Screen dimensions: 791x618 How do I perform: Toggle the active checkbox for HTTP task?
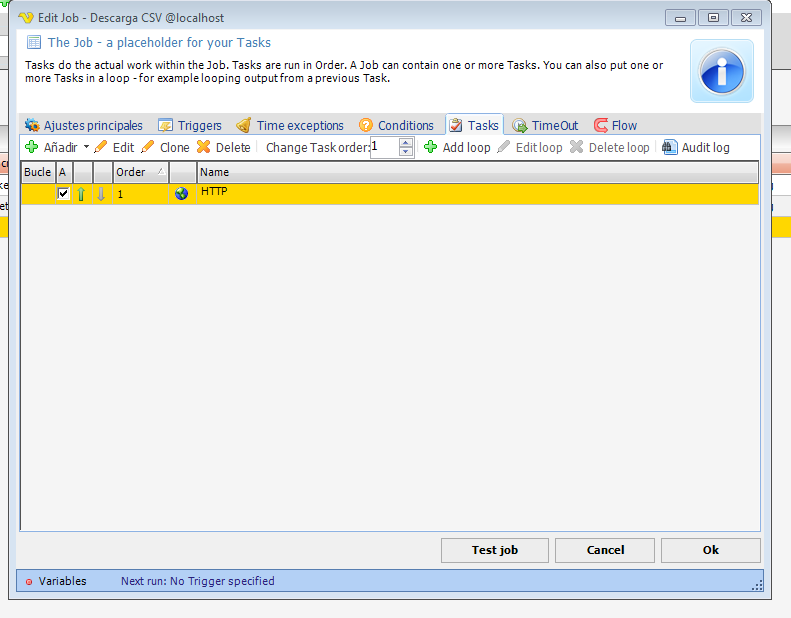pyautogui.click(x=63, y=194)
